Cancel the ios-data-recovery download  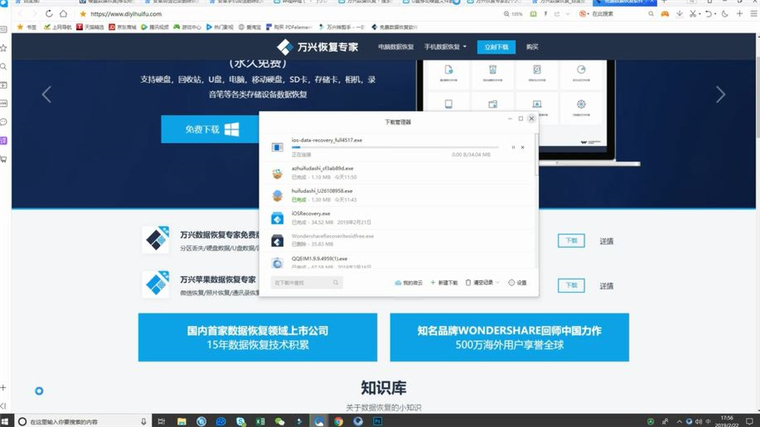pyautogui.click(x=522, y=147)
